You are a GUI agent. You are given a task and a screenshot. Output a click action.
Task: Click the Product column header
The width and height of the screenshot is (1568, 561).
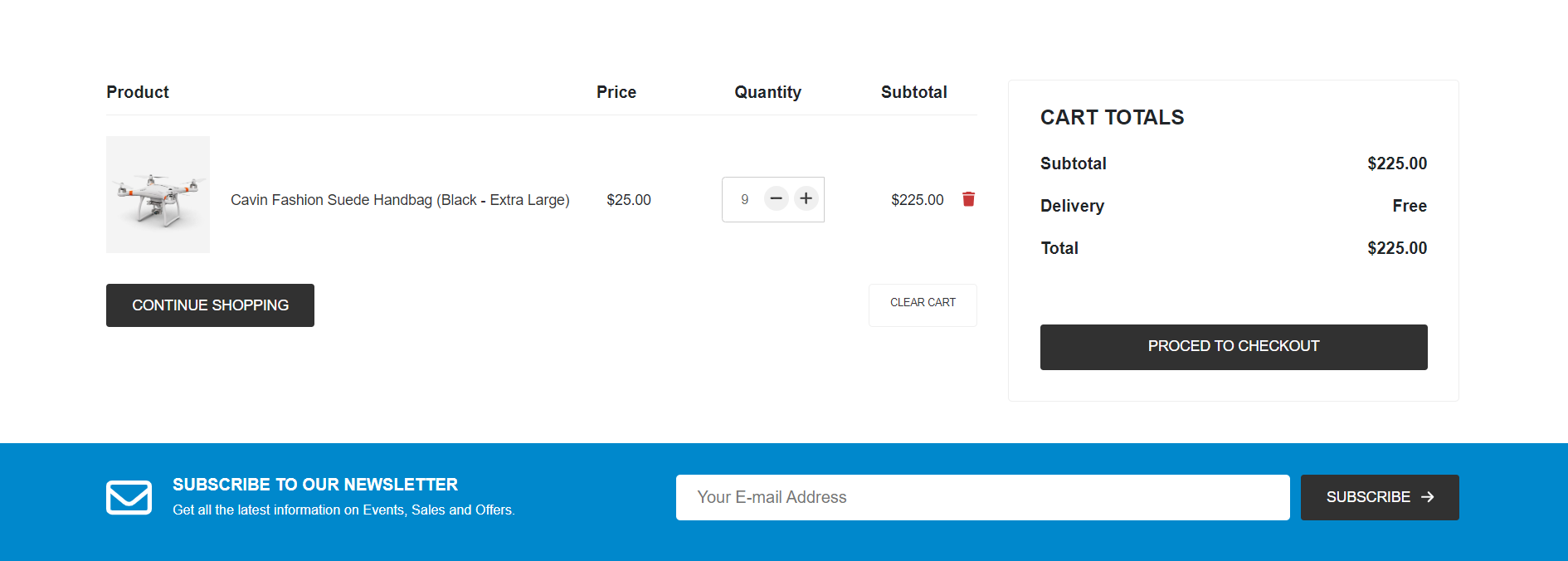click(138, 92)
